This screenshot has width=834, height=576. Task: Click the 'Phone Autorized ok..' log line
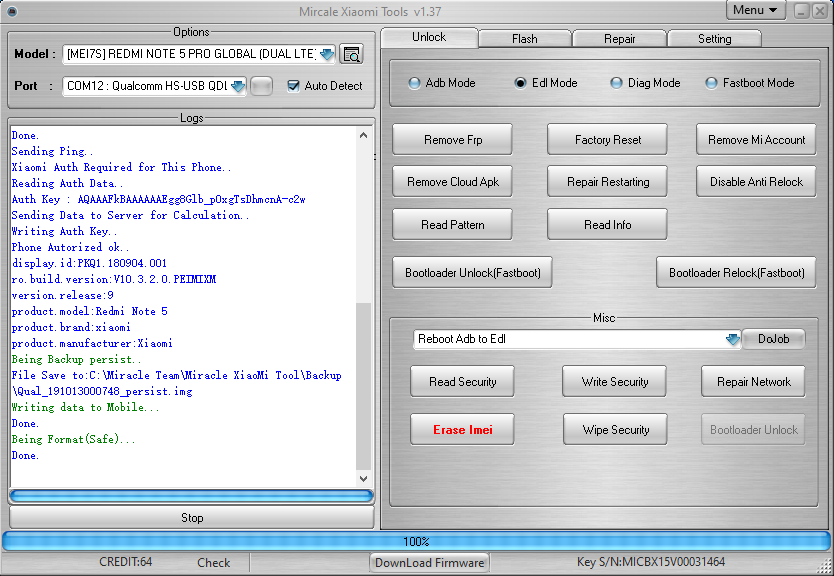[70, 247]
